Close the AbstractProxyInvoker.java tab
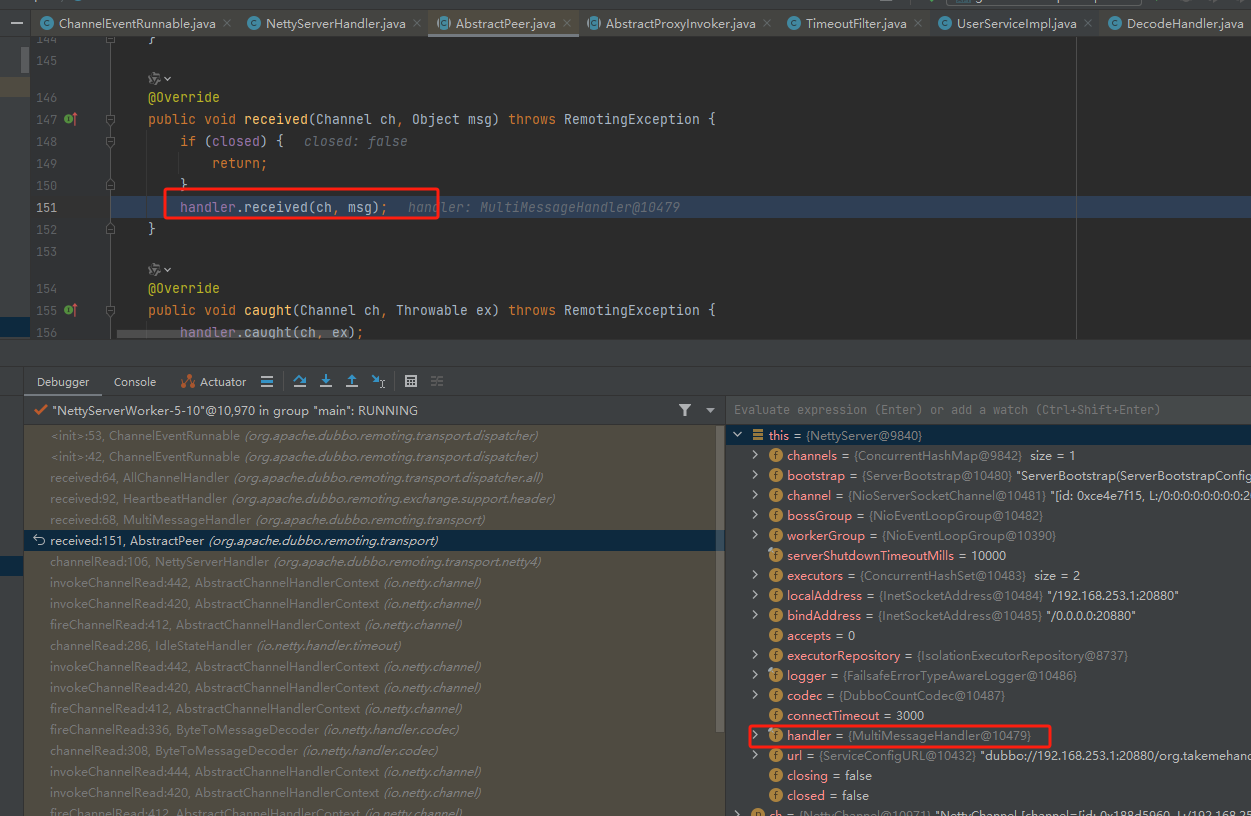Screen dimensions: 1251x816 click(767, 23)
